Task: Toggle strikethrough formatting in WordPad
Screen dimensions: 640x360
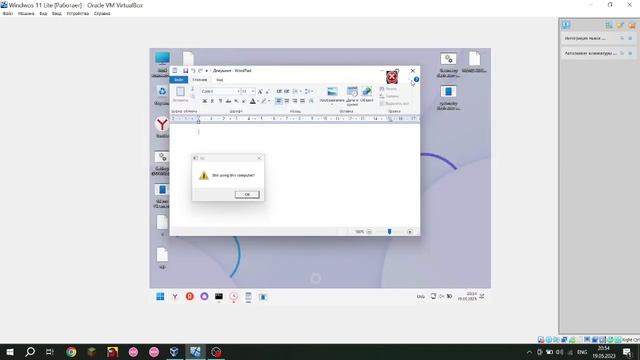Action: [x=228, y=101]
